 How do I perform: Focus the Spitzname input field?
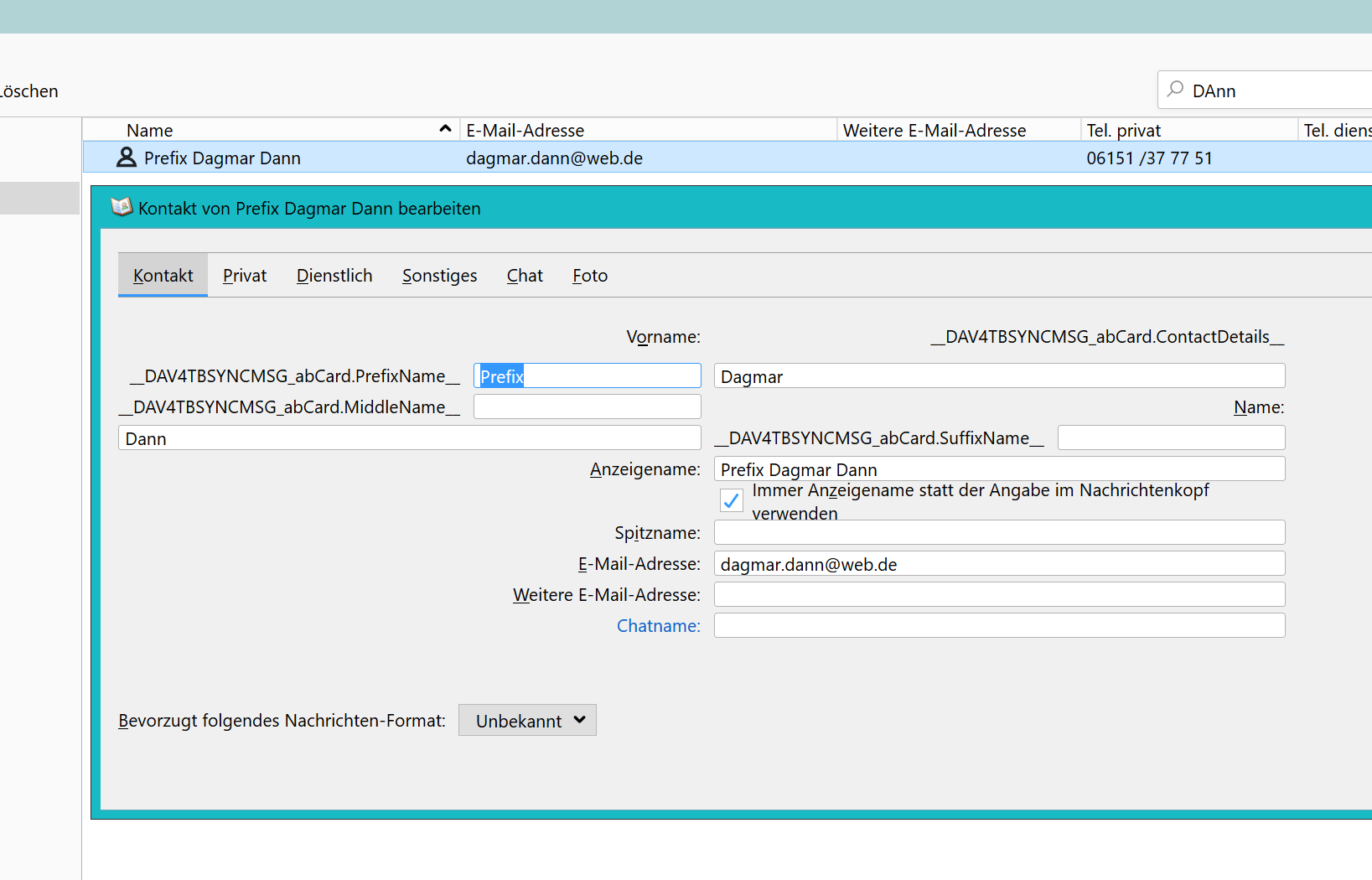tap(999, 533)
